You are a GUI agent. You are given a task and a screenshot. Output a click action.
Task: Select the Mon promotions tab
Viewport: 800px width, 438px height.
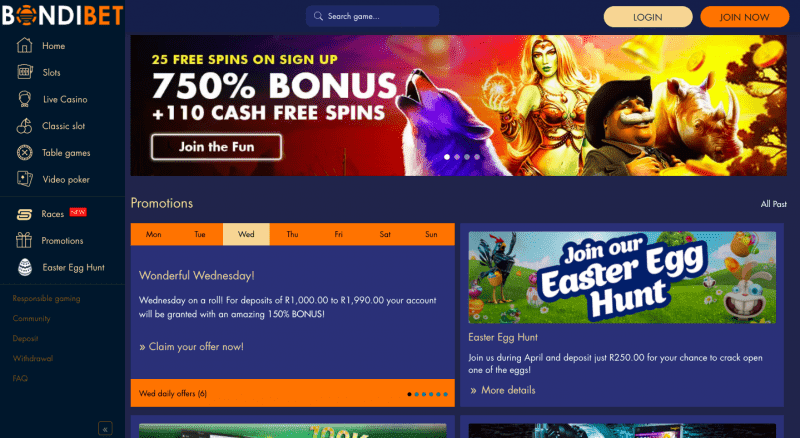coord(154,234)
